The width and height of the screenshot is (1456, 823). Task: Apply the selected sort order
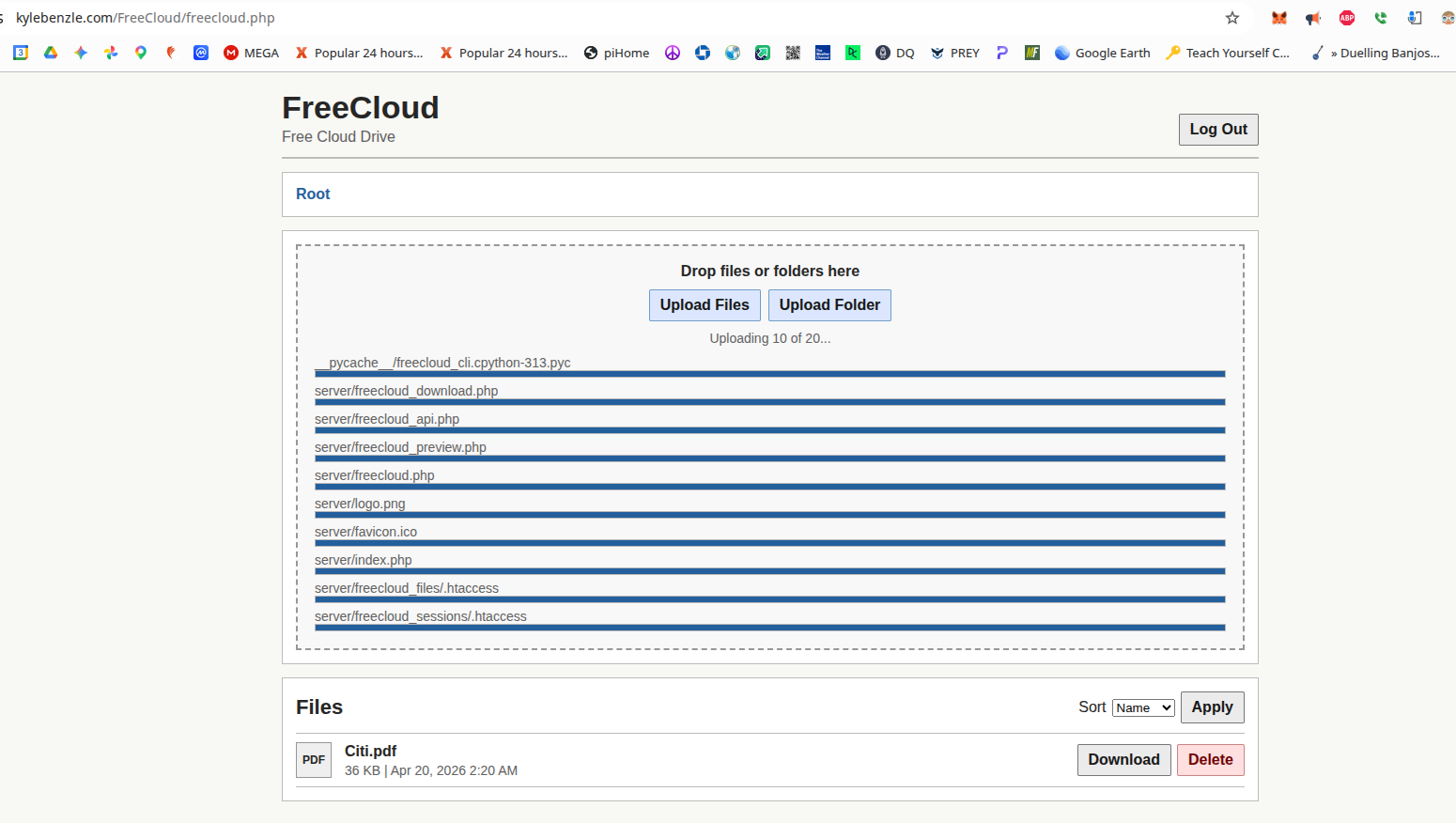[x=1212, y=707]
